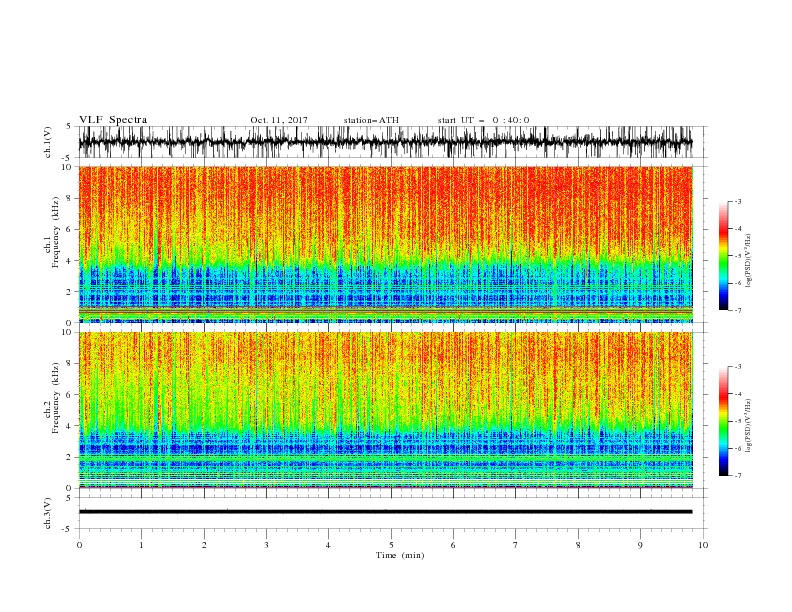The image size is (792, 612).
Task: Click time axis tick label '3'
Action: click(x=266, y=545)
